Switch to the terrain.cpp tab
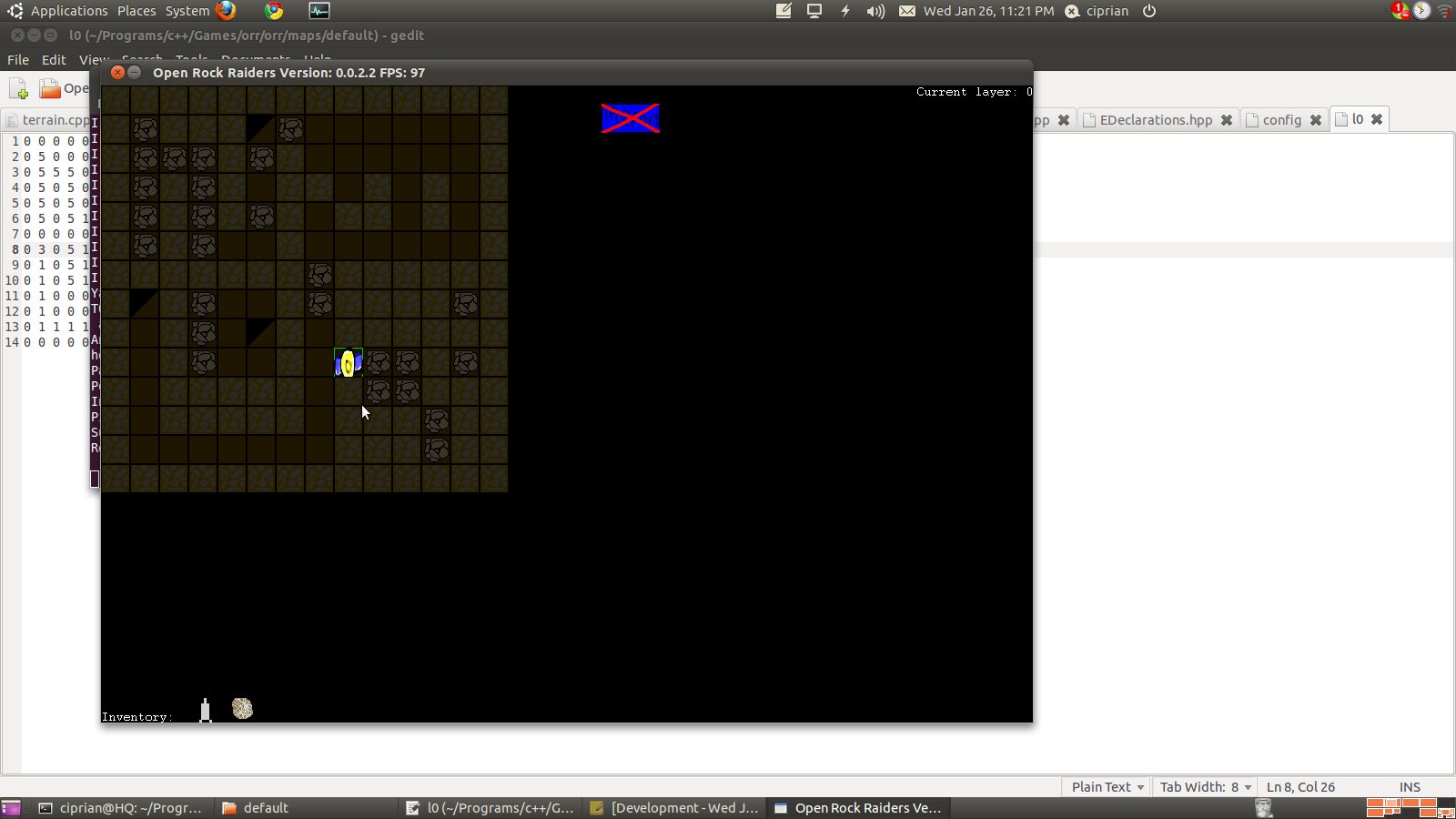The width and height of the screenshot is (1456, 819). coord(55,120)
